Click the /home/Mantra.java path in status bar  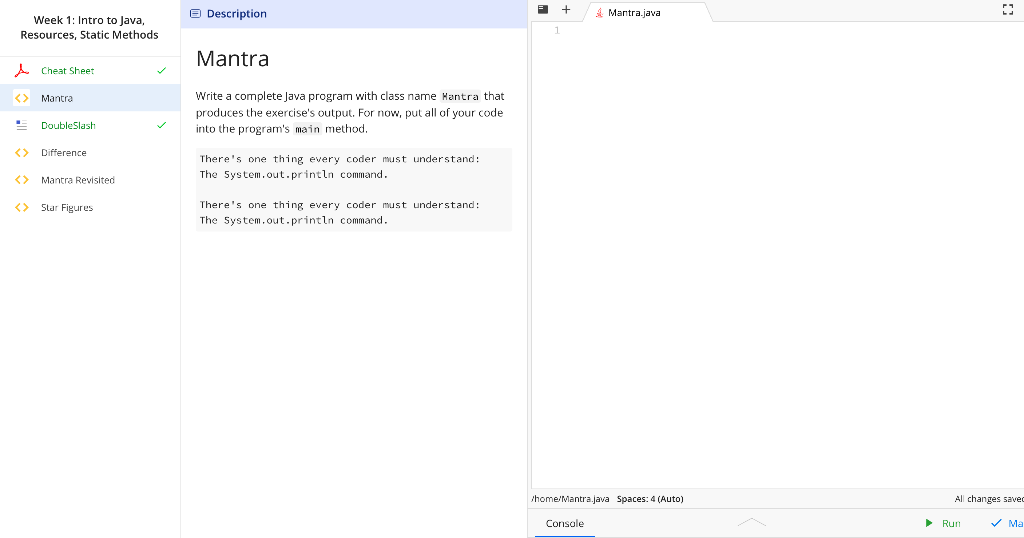(x=571, y=499)
